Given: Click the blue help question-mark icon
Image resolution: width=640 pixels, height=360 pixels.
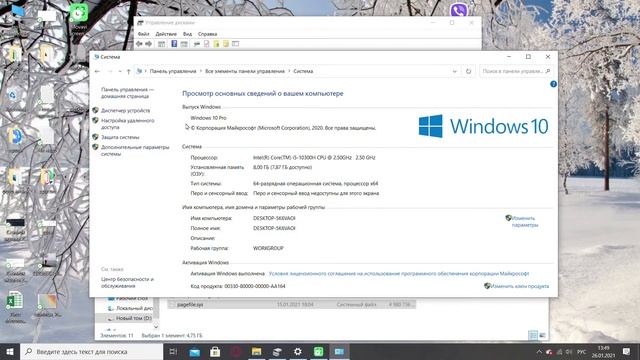Looking at the screenshot, I should point(553,84).
